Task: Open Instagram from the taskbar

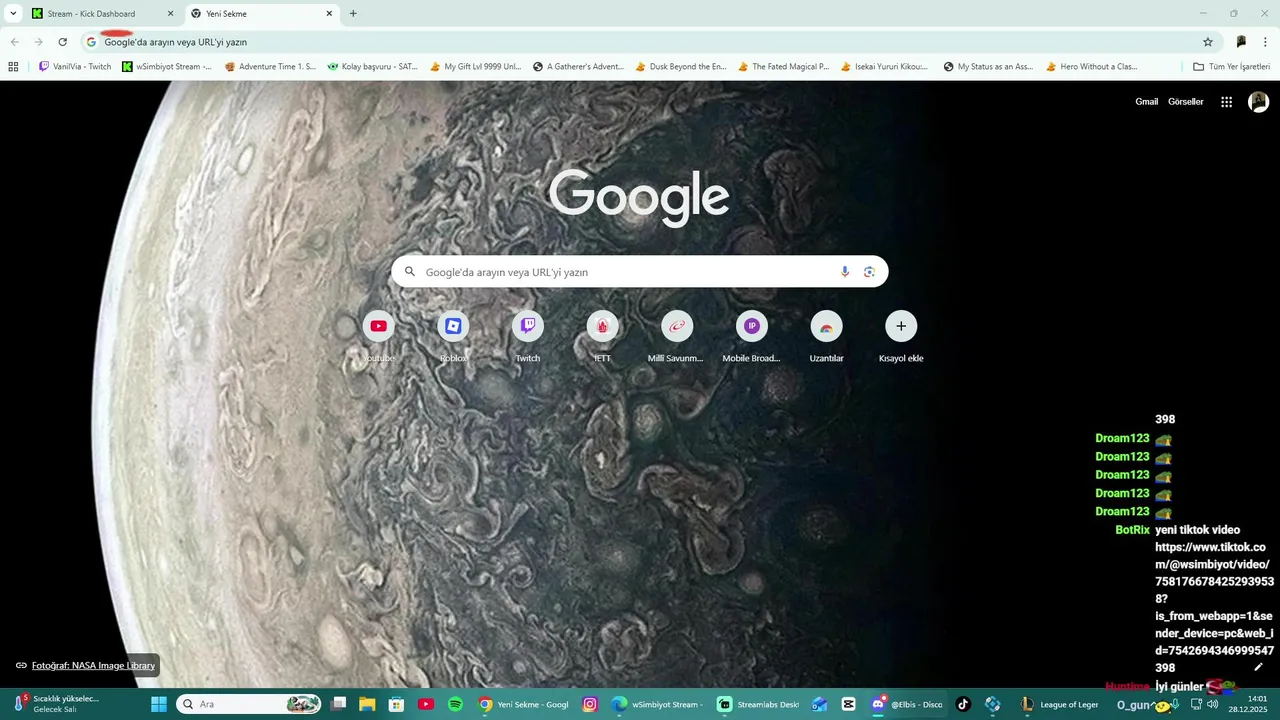Action: pos(590,704)
